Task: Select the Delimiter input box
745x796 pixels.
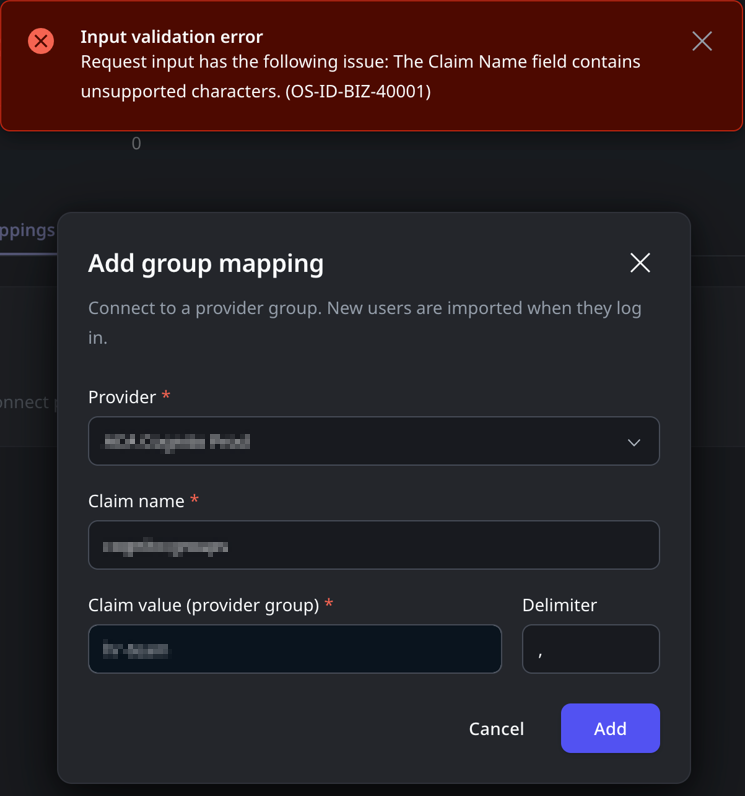Action: [x=590, y=649]
